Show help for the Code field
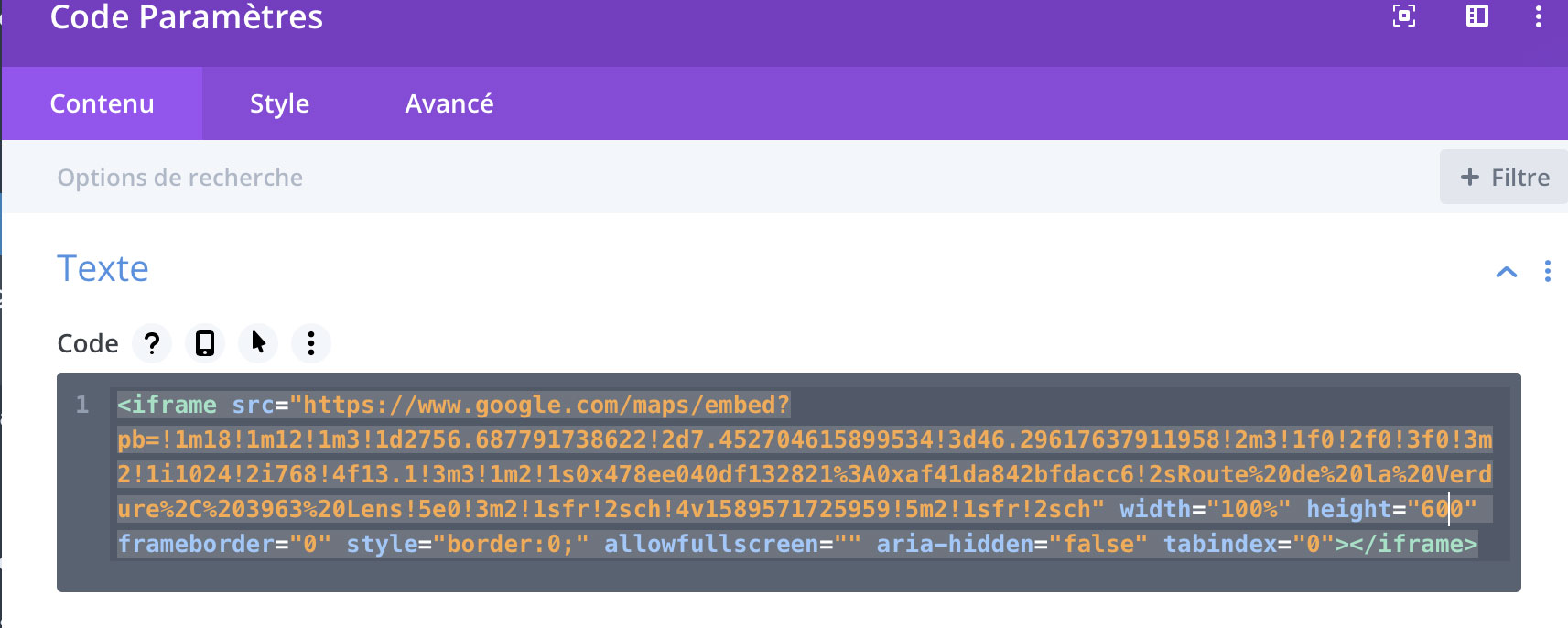 coord(152,343)
